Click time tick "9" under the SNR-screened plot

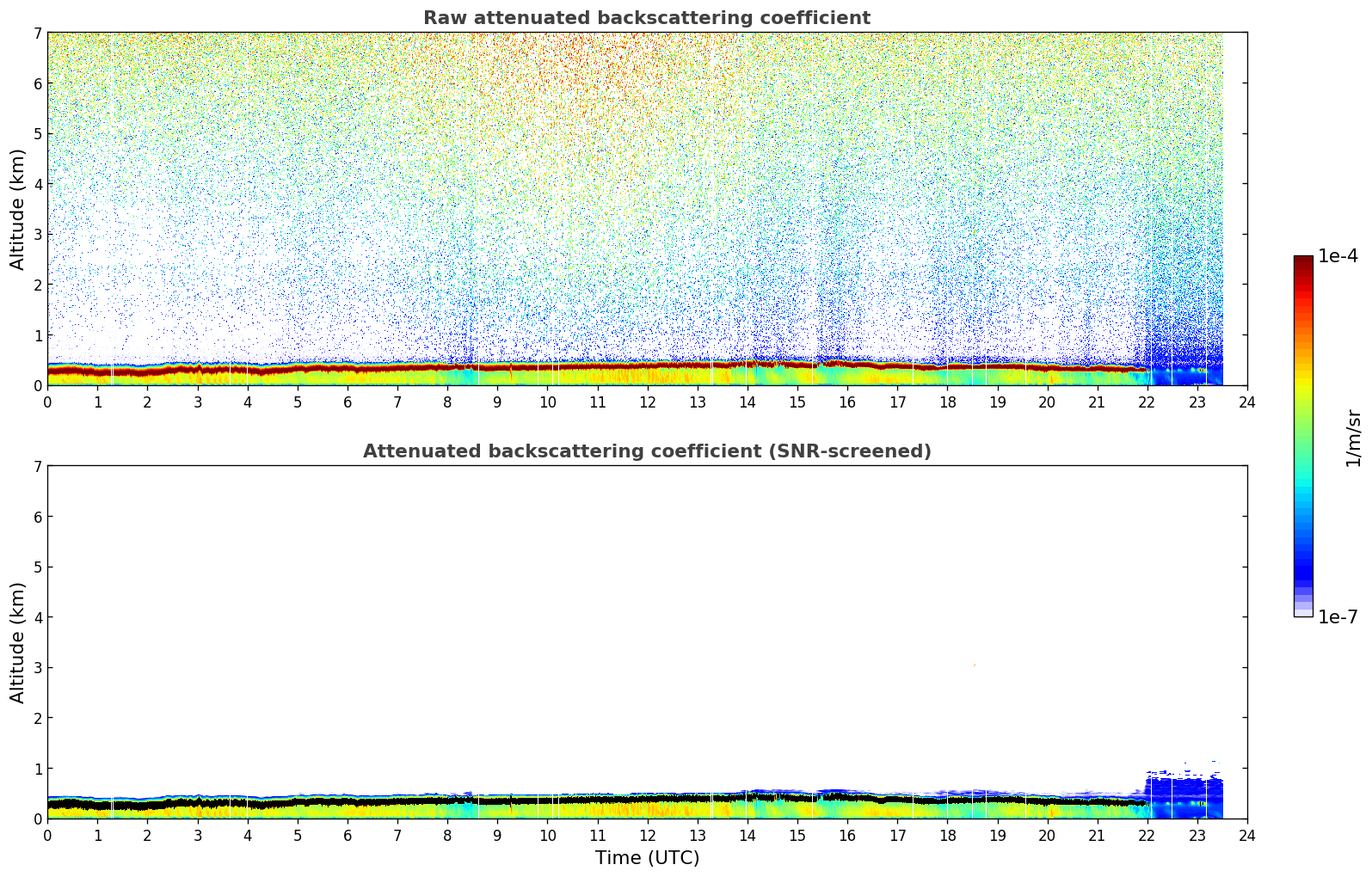pos(497,835)
